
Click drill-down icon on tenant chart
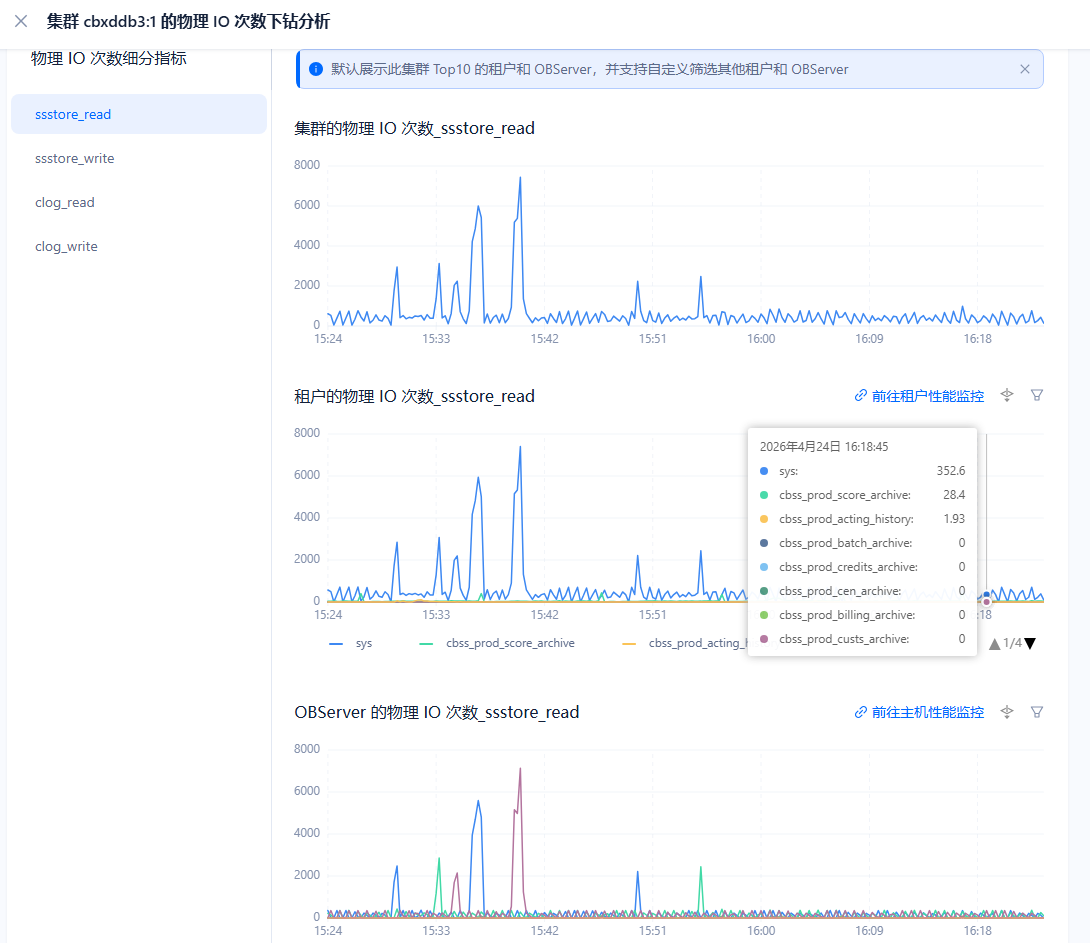1007,395
